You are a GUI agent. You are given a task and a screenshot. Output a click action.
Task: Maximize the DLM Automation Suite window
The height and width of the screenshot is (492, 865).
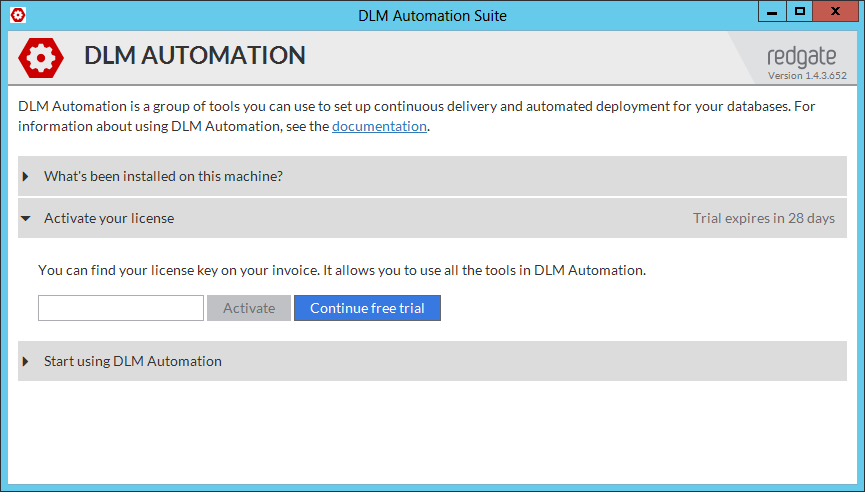799,12
